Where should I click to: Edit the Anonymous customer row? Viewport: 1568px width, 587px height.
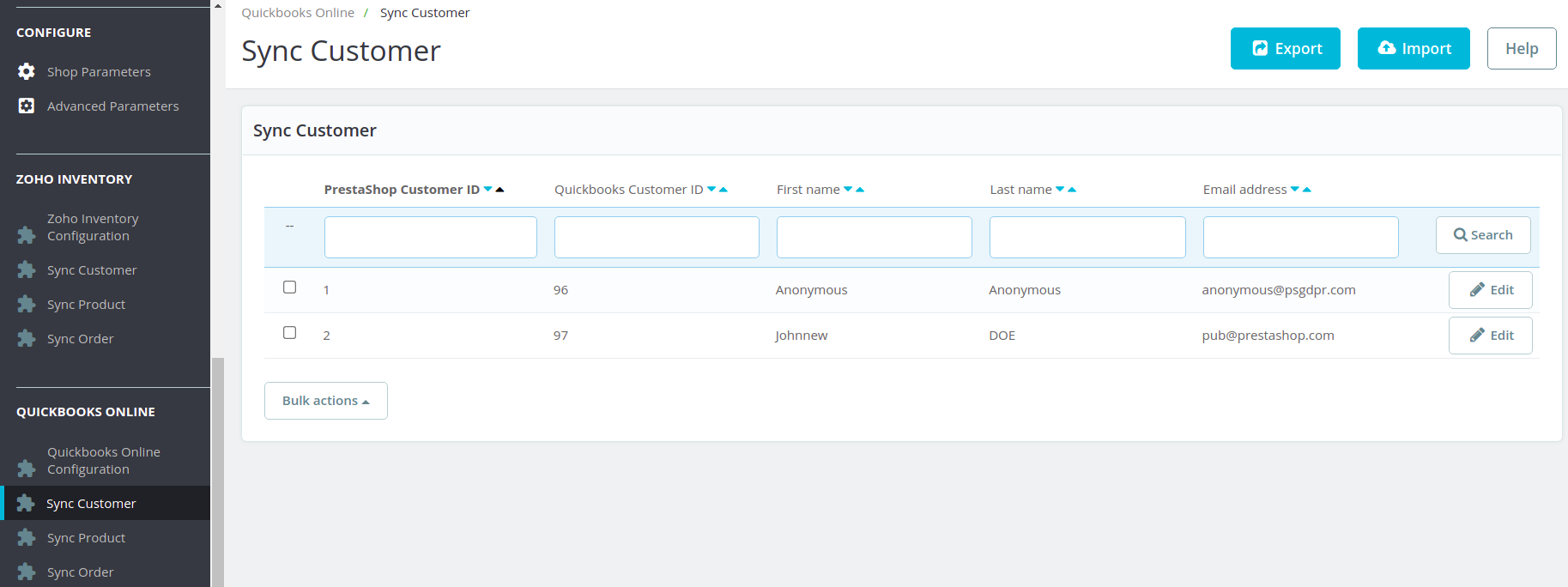[x=1491, y=290]
